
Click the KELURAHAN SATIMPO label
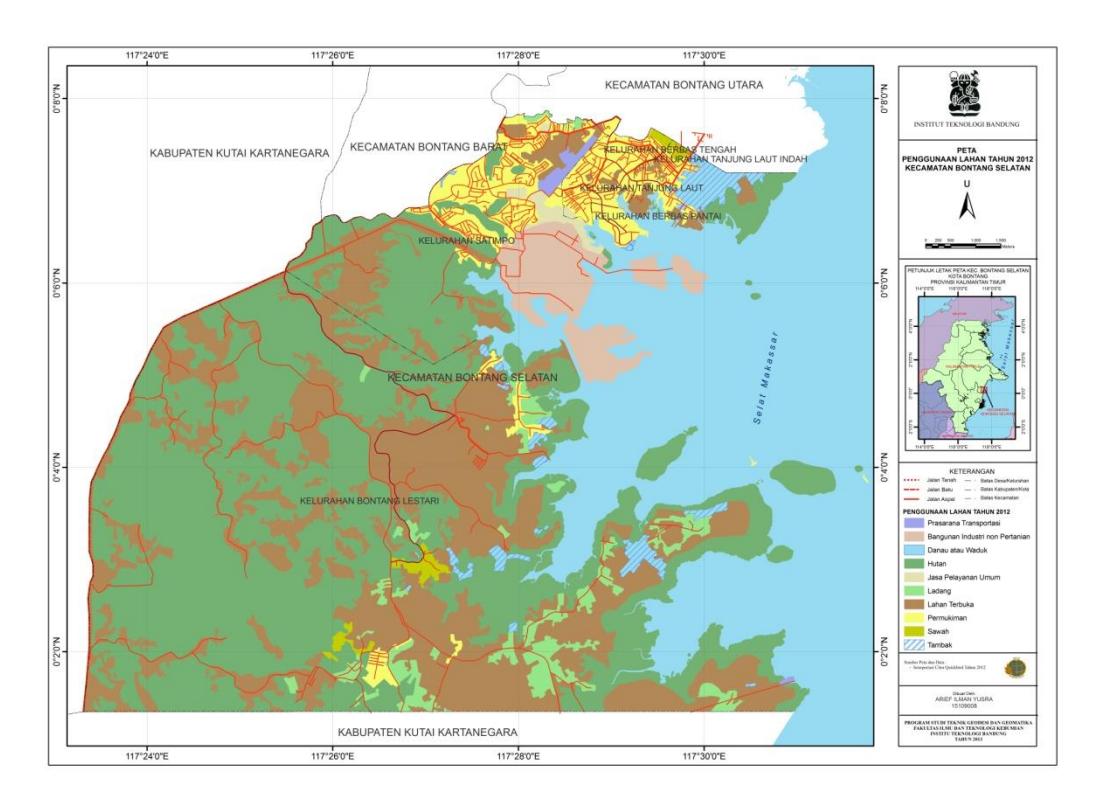click(466, 240)
